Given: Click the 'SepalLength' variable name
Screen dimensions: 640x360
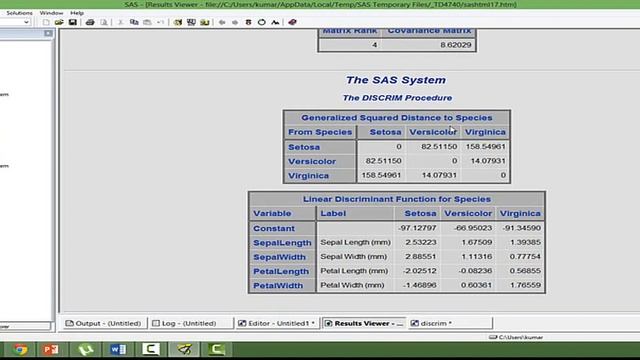Looking at the screenshot, I should [282, 243].
